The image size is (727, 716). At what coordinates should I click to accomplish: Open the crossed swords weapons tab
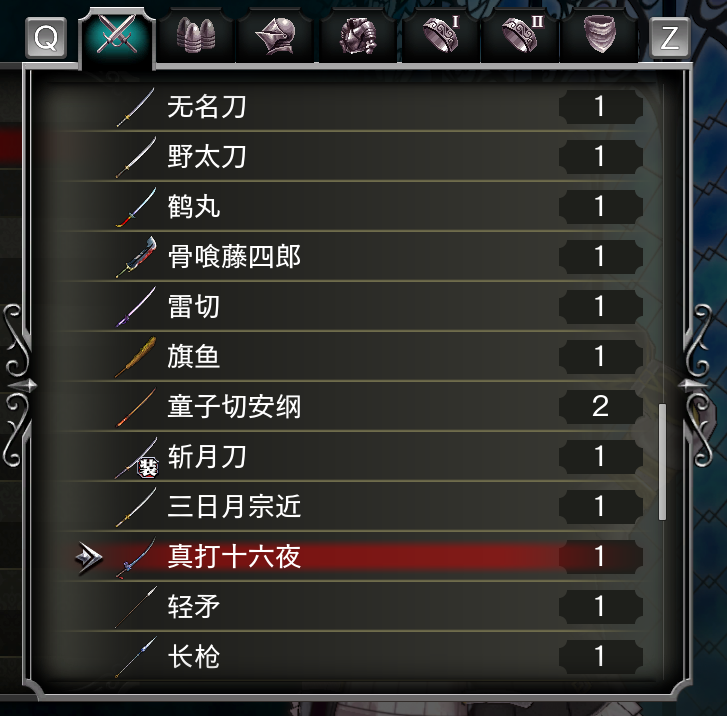pyautogui.click(x=118, y=37)
